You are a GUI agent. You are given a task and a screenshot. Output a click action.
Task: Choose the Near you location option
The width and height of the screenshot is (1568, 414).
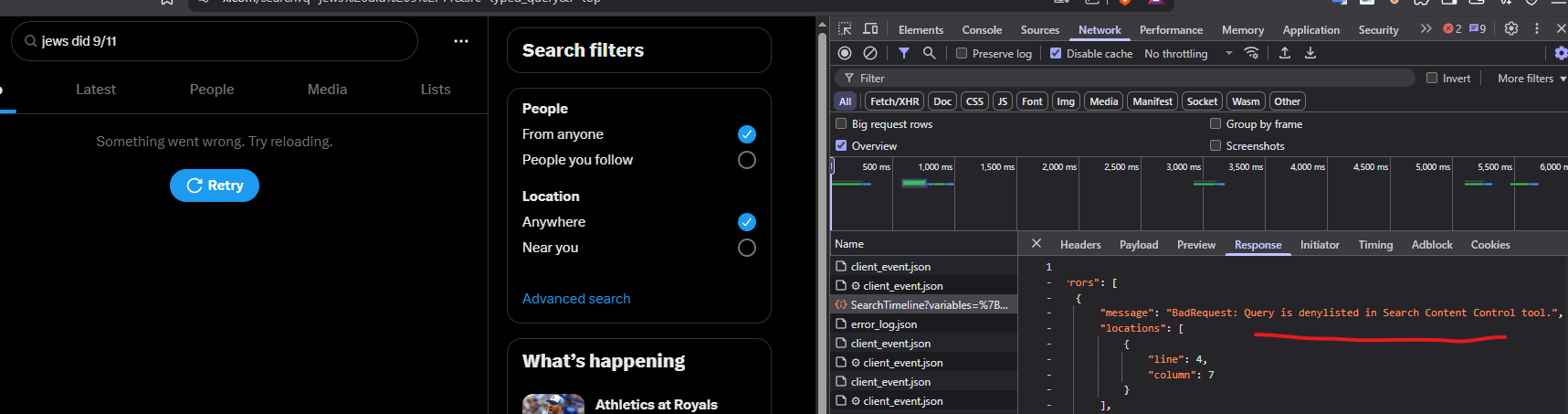point(746,248)
